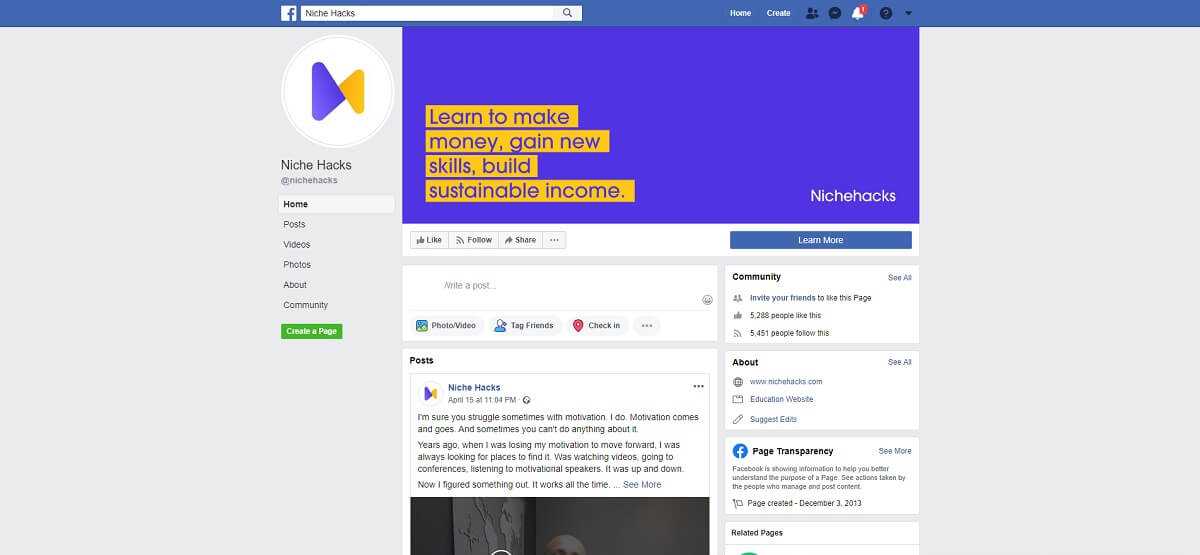This screenshot has width=1200, height=555.
Task: Follow the Niche Hacks page
Action: pyautogui.click(x=473, y=240)
